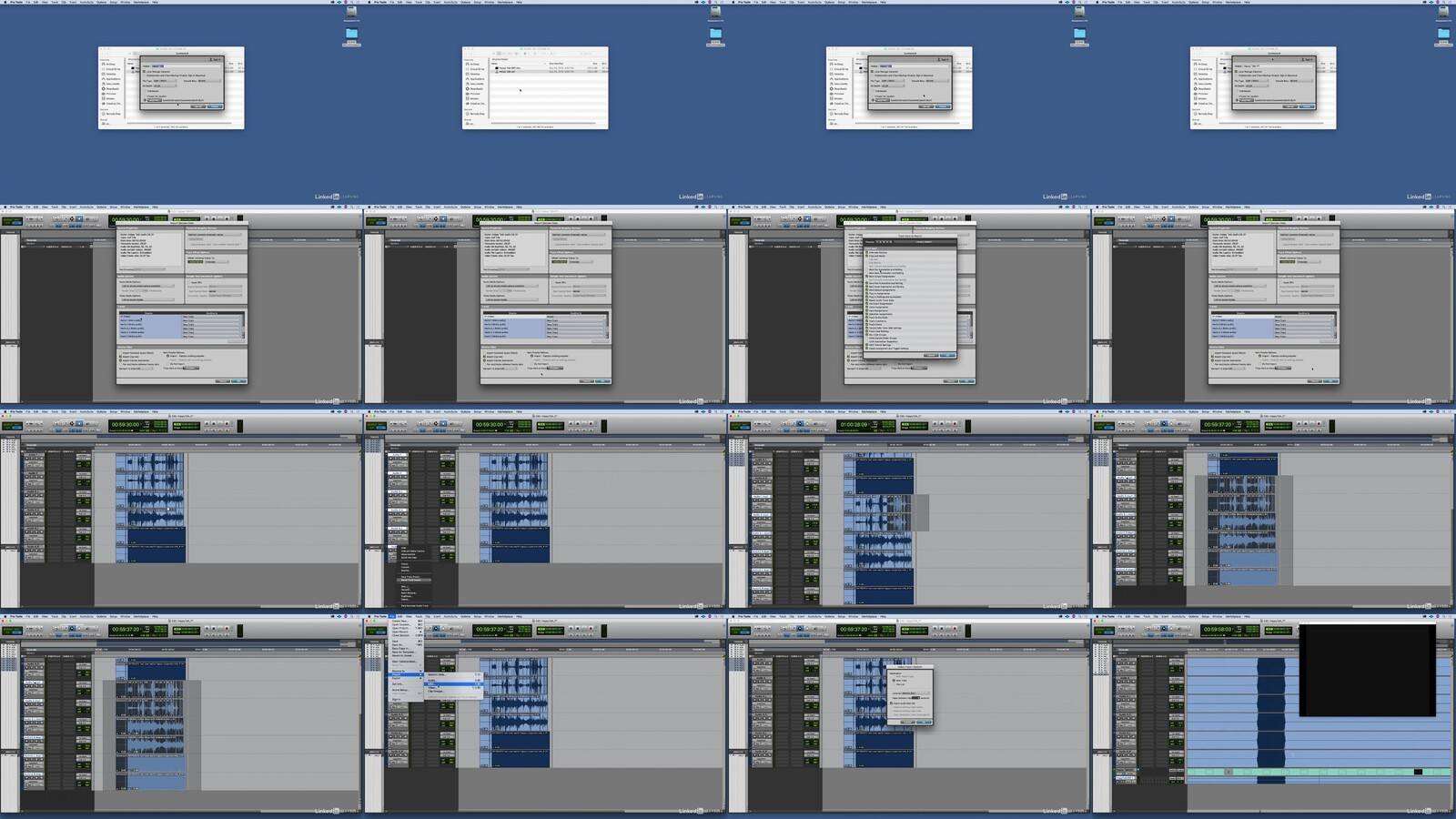The width and height of the screenshot is (1456, 819).
Task: Open the File Type dropdown in the first save dialog
Action: click(166, 80)
